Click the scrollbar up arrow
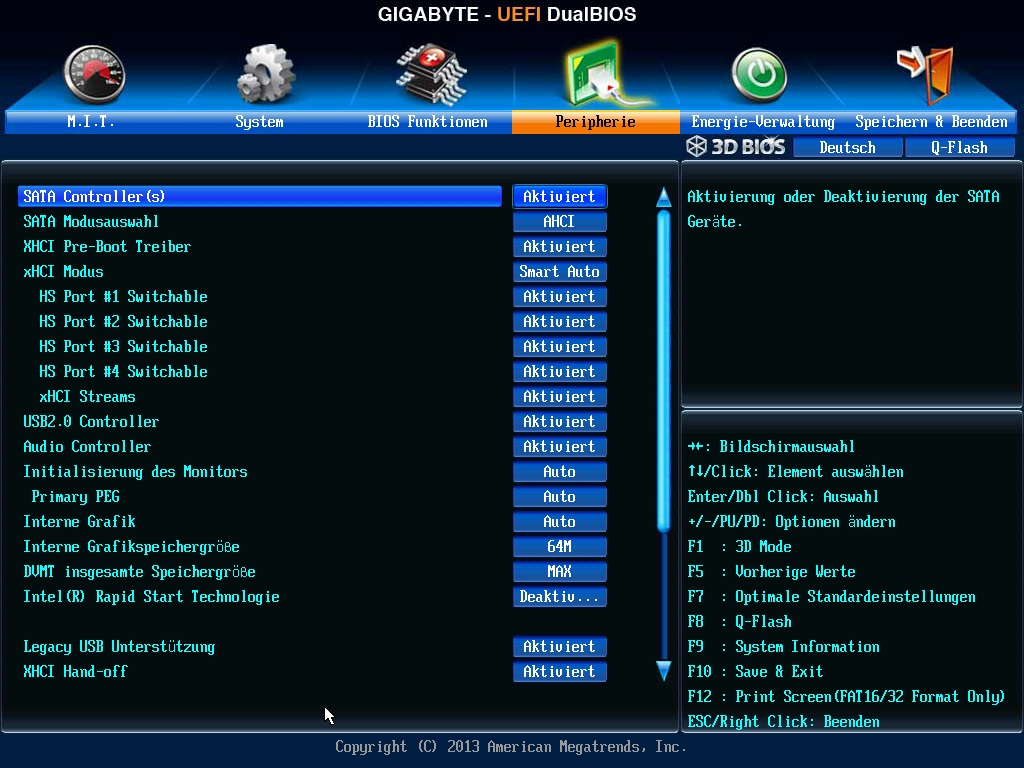The width and height of the screenshot is (1024, 768). pyautogui.click(x=664, y=197)
